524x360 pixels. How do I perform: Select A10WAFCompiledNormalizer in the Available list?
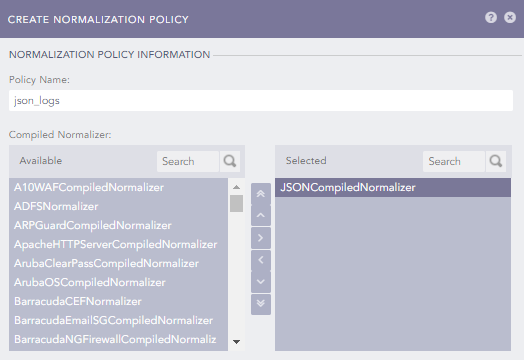[x=118, y=188]
